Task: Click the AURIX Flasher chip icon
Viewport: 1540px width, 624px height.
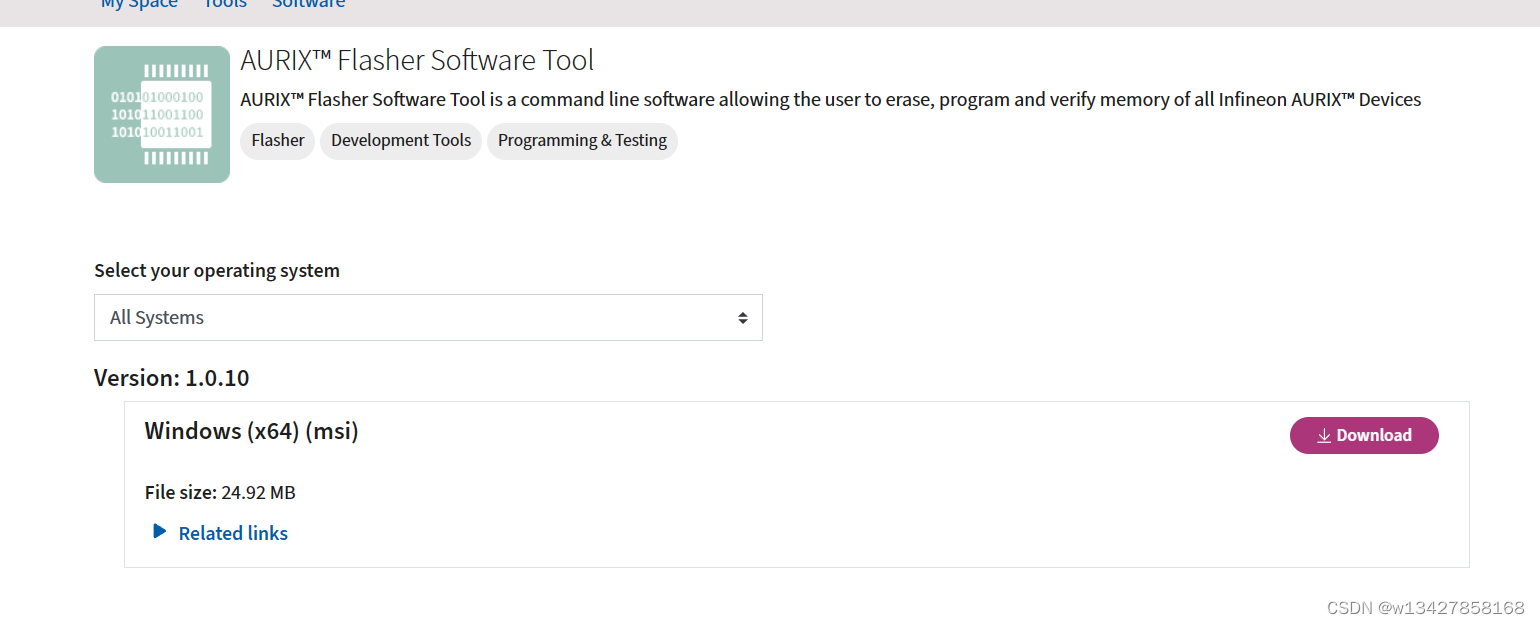Action: click(162, 114)
